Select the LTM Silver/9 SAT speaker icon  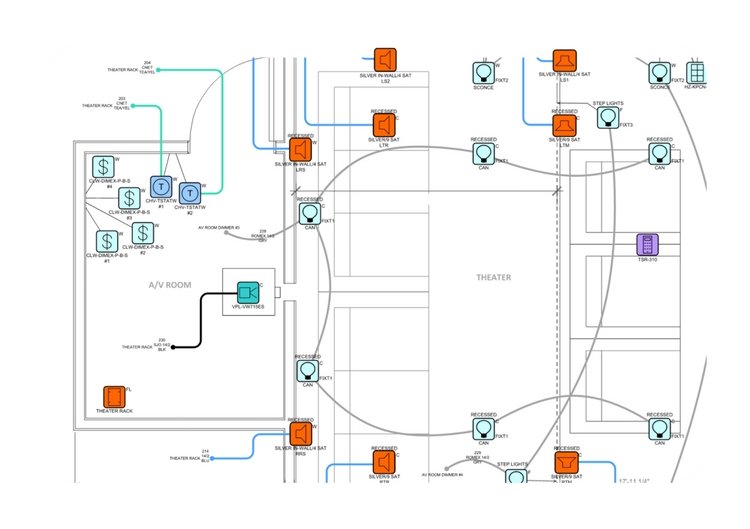click(565, 126)
